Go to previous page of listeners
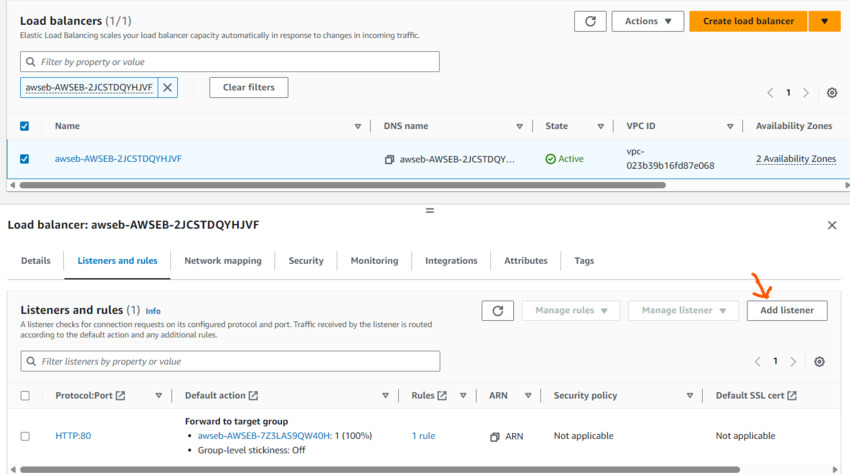The height and width of the screenshot is (474, 850). click(x=757, y=362)
